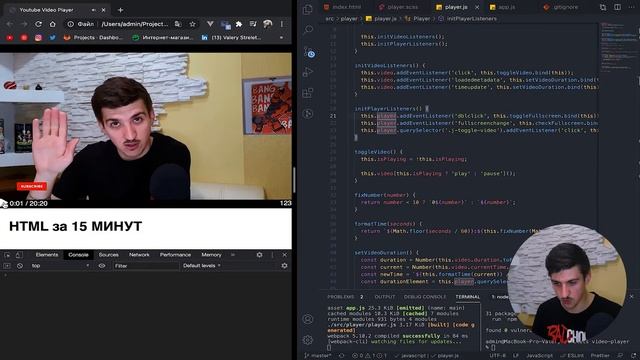Open the YouTube bookmark icon
Viewport: 640px width, 360px height.
pyautogui.click(x=10, y=38)
